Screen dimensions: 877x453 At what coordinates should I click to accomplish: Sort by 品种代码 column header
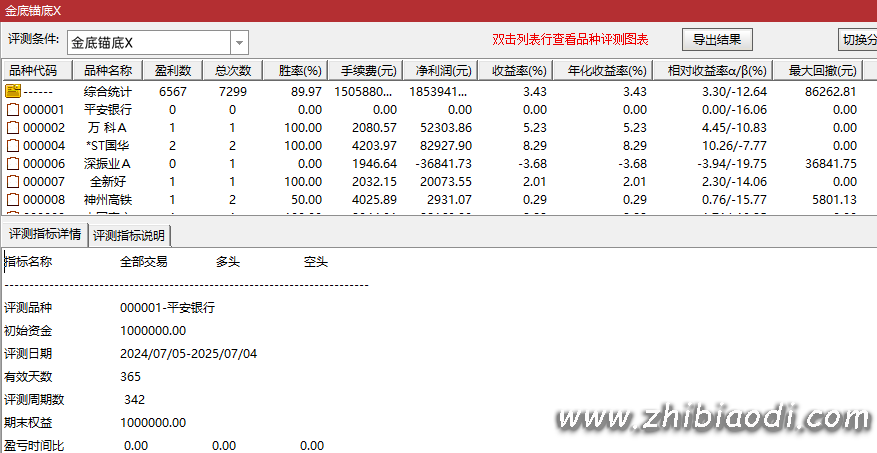[x=37, y=70]
